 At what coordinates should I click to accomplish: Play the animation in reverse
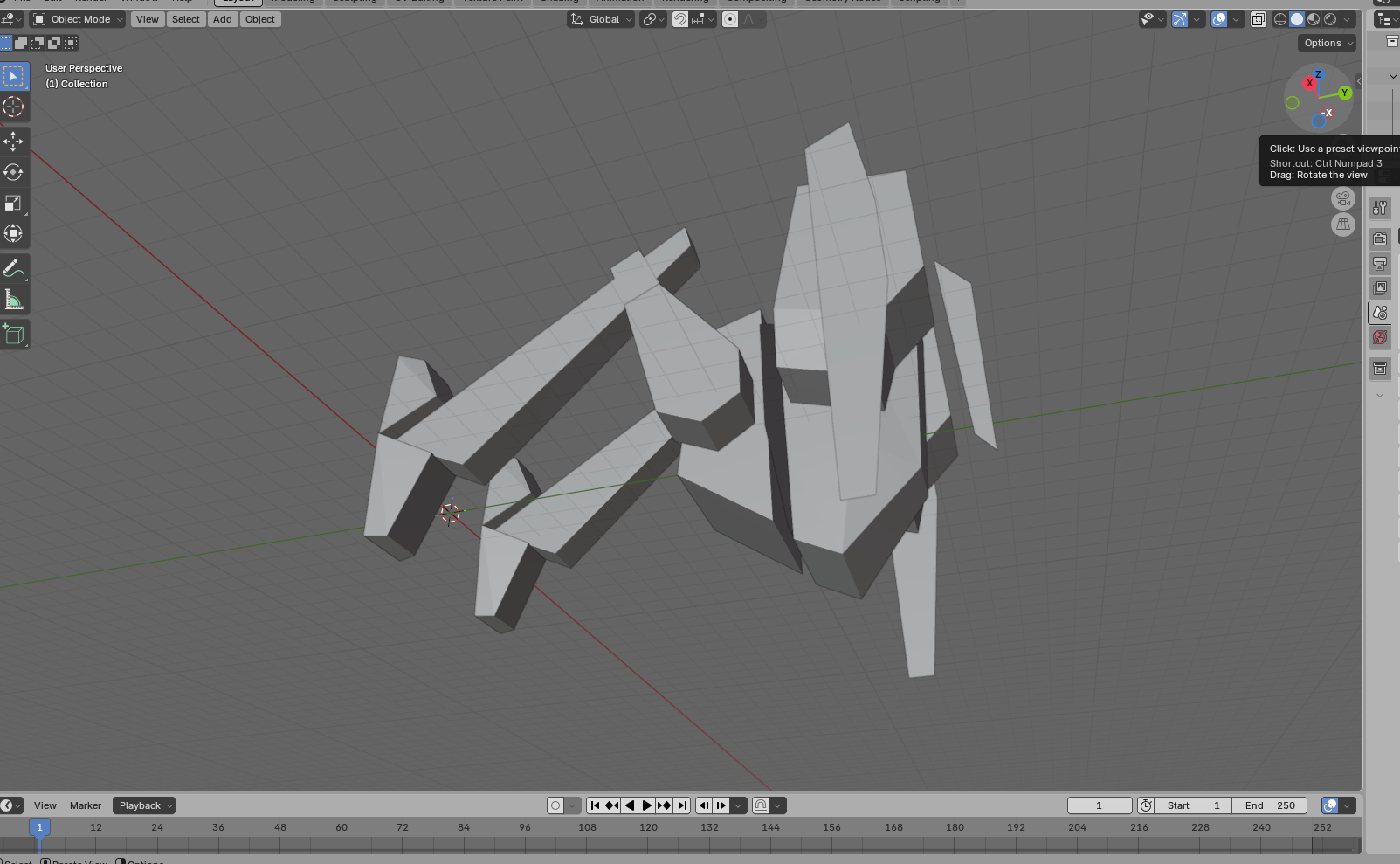pos(630,805)
